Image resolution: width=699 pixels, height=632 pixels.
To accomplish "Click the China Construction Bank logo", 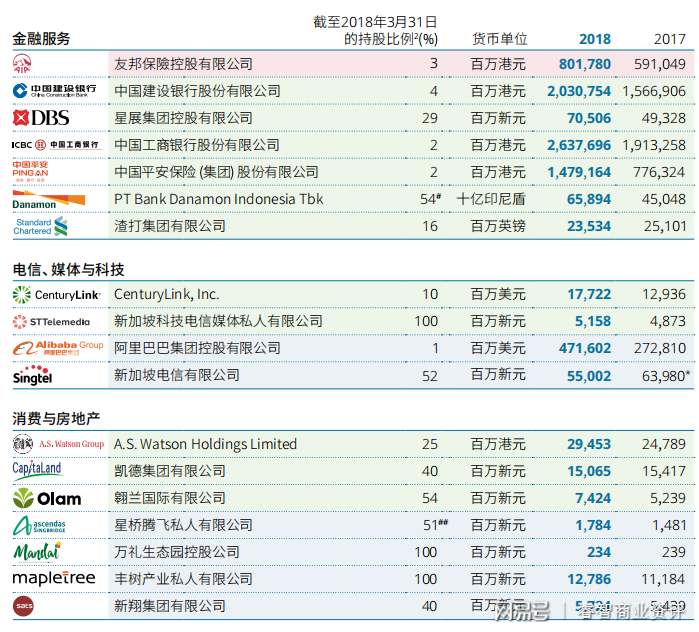I will 54,90.
